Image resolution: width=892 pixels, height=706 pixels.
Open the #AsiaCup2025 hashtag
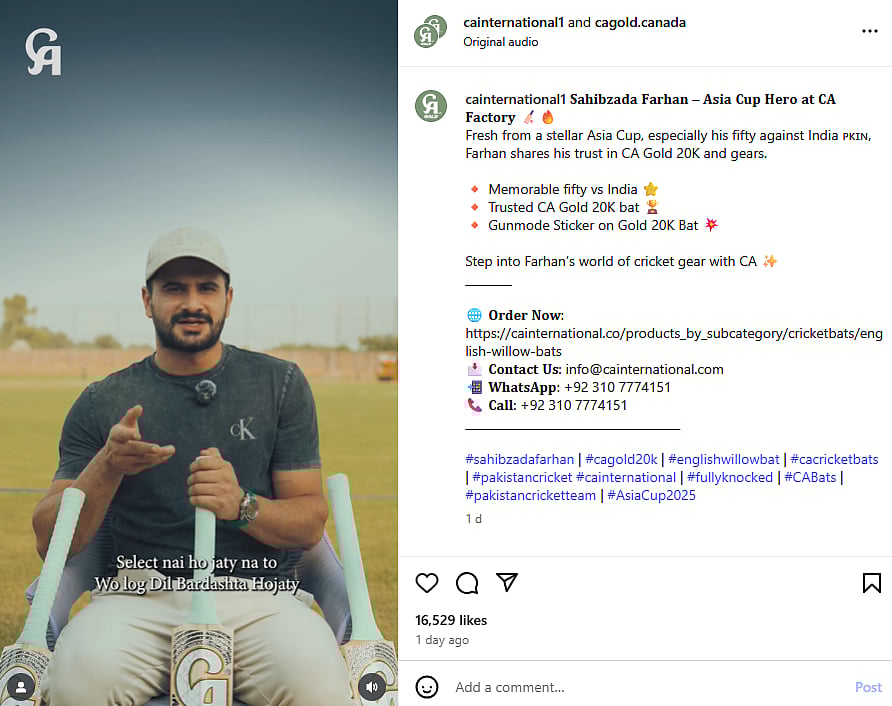click(x=652, y=495)
